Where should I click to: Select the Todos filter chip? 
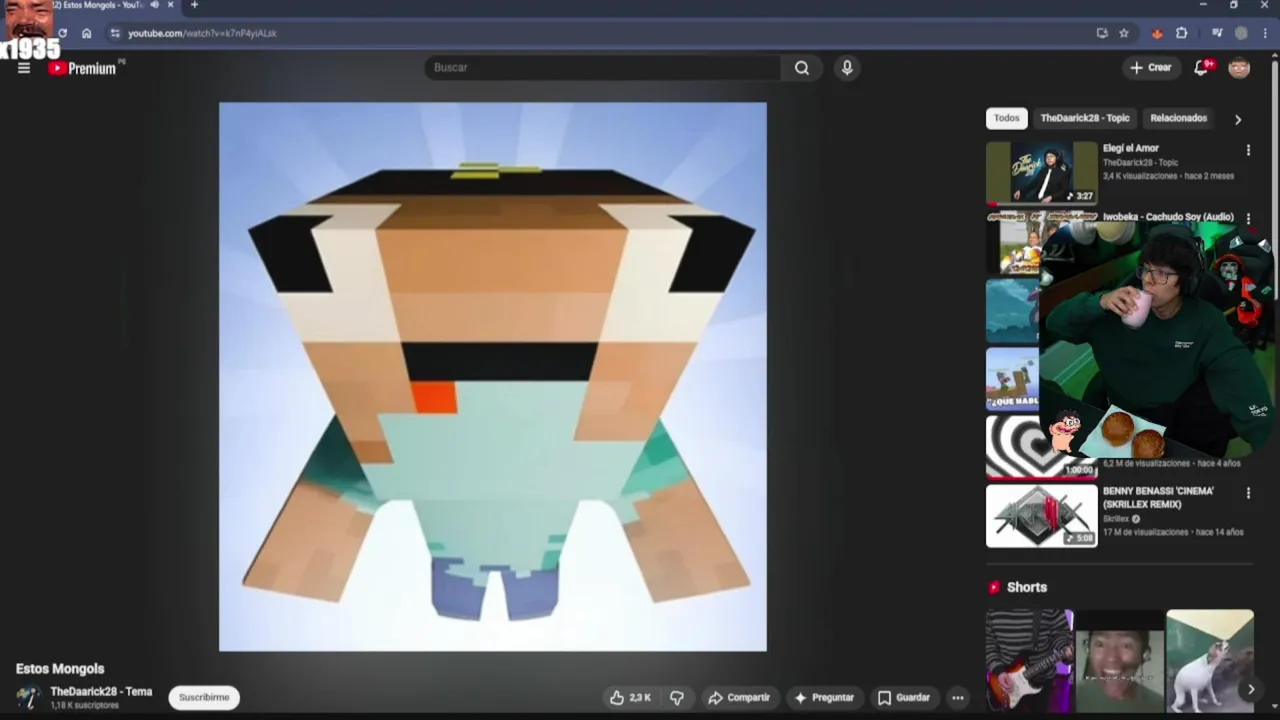pyautogui.click(x=1007, y=118)
